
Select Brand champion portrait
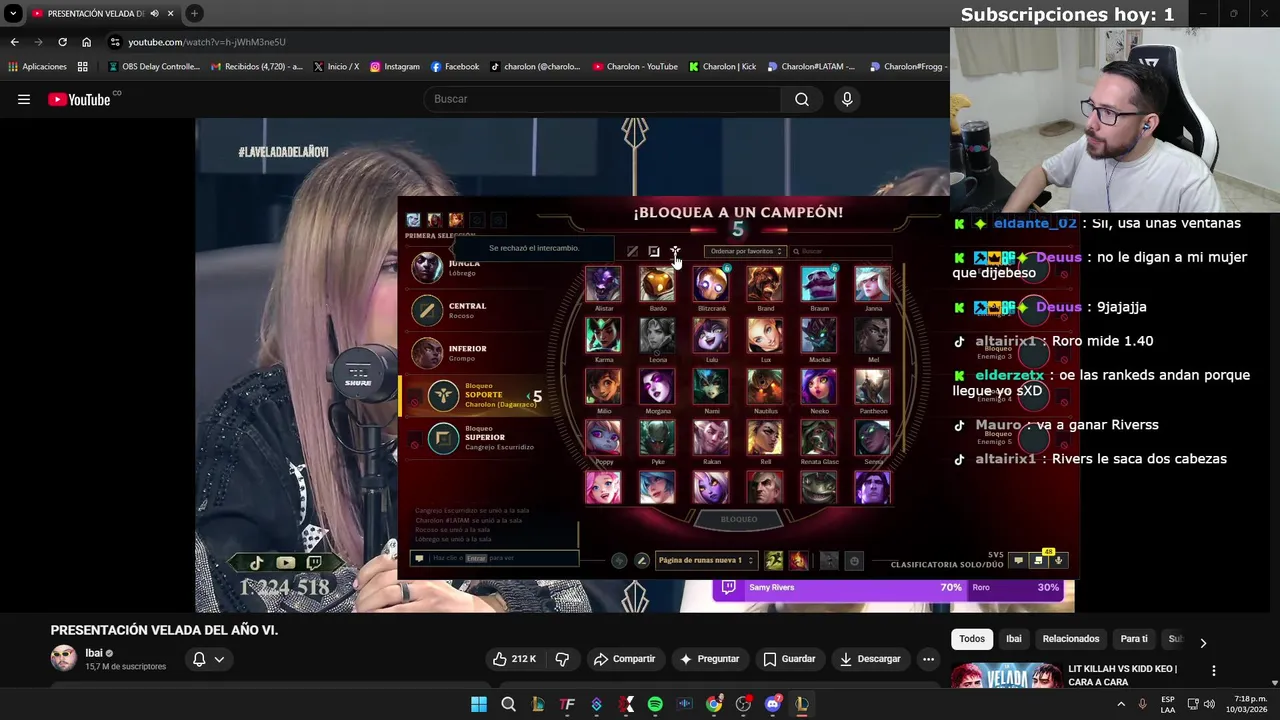765,285
